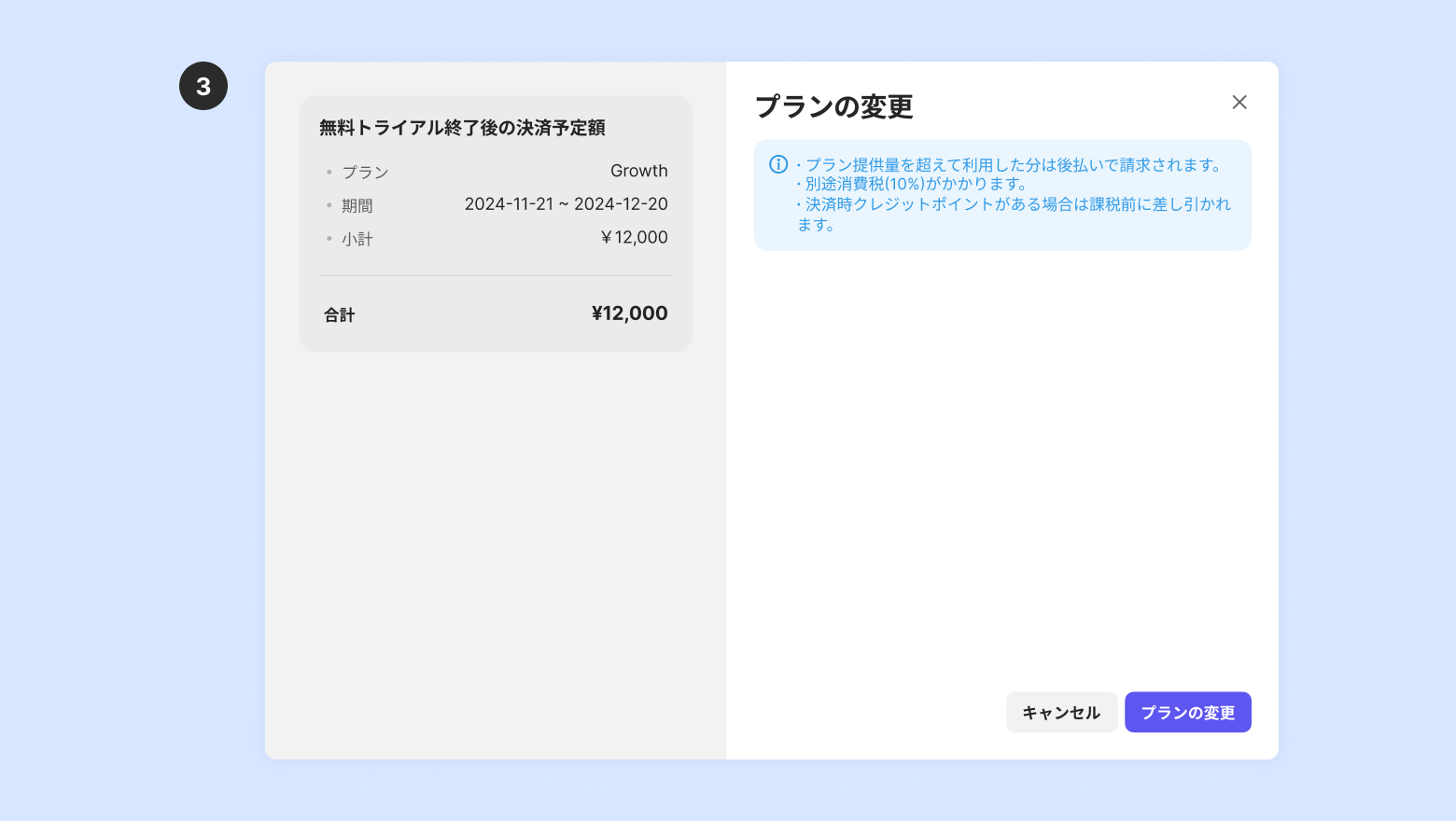Click the 小計 subtotal label

(x=357, y=239)
